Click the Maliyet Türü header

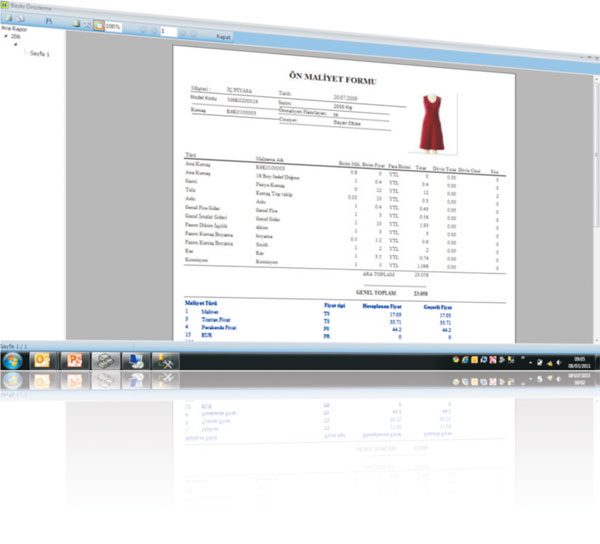pyautogui.click(x=201, y=303)
